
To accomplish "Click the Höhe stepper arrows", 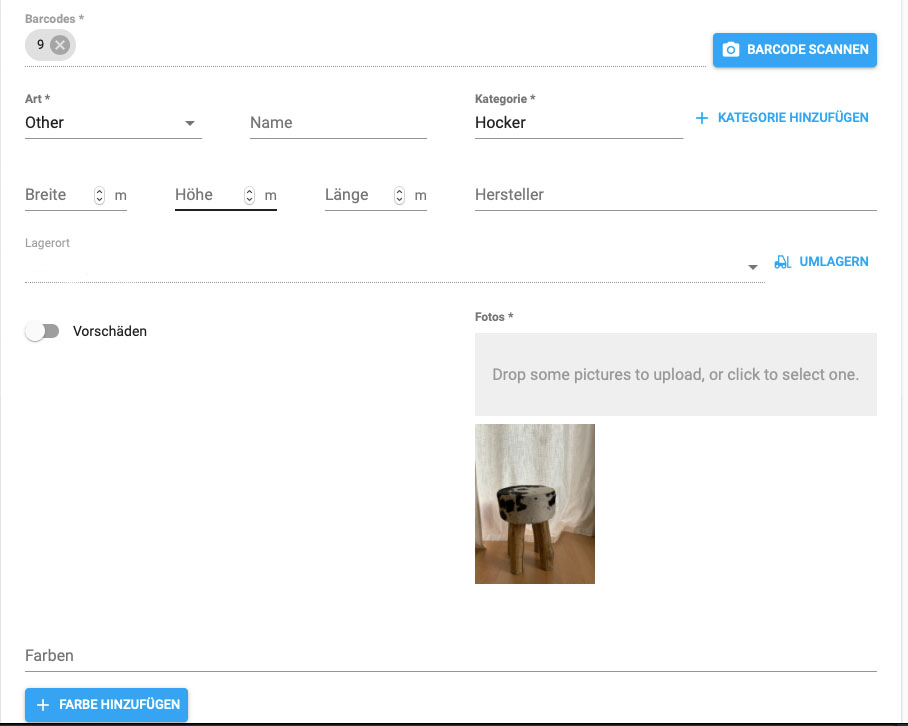I will pos(249,195).
